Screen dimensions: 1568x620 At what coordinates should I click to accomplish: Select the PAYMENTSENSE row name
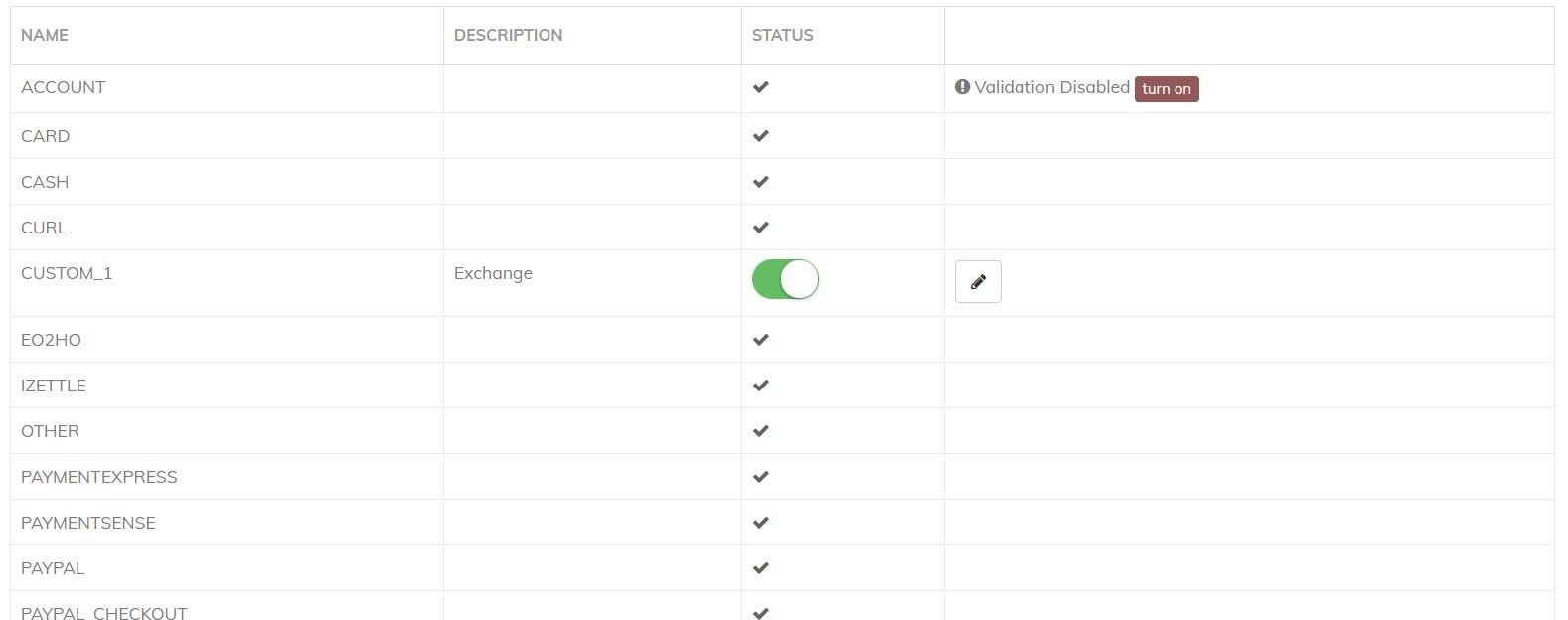pos(88,523)
